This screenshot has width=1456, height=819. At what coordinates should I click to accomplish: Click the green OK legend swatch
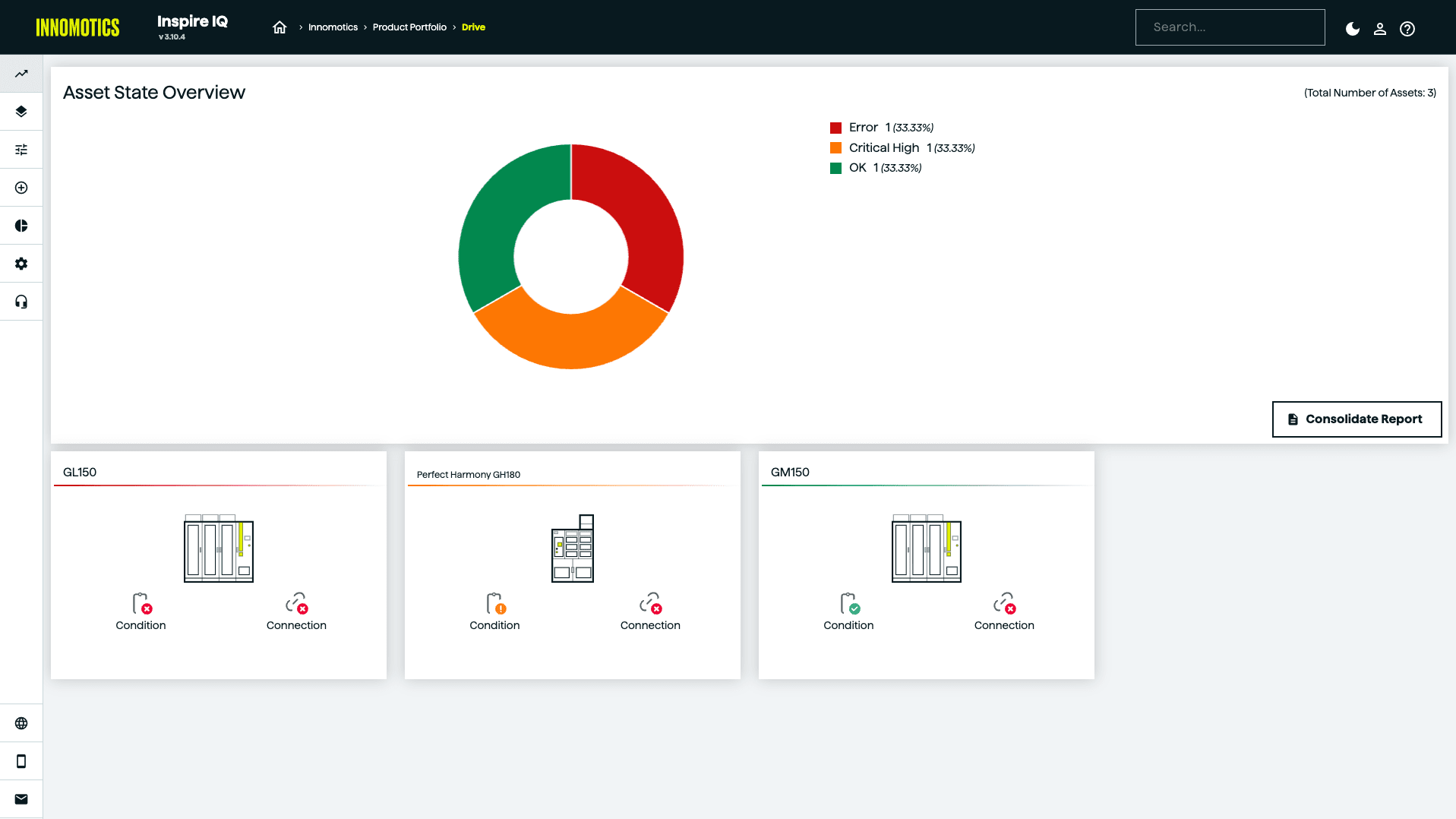click(x=835, y=168)
